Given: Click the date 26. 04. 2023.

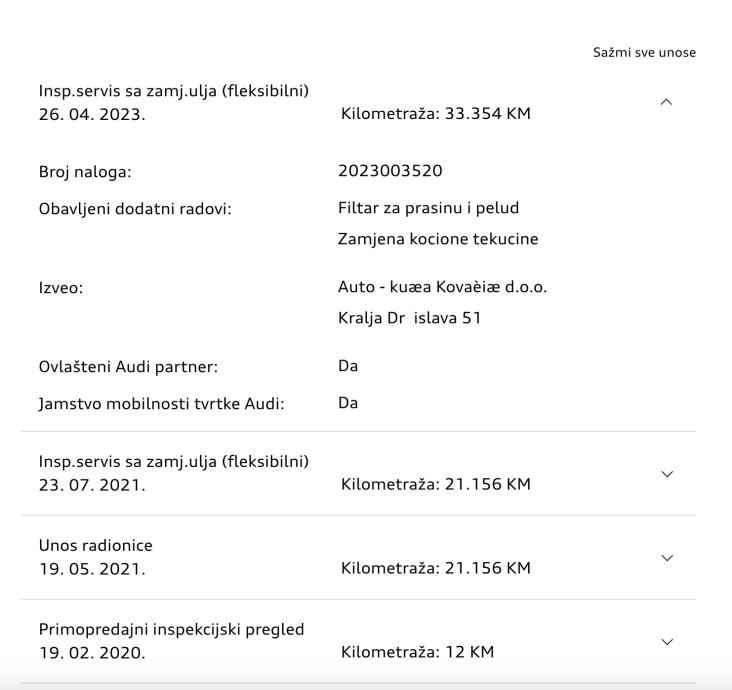Looking at the screenshot, I should tap(92, 113).
